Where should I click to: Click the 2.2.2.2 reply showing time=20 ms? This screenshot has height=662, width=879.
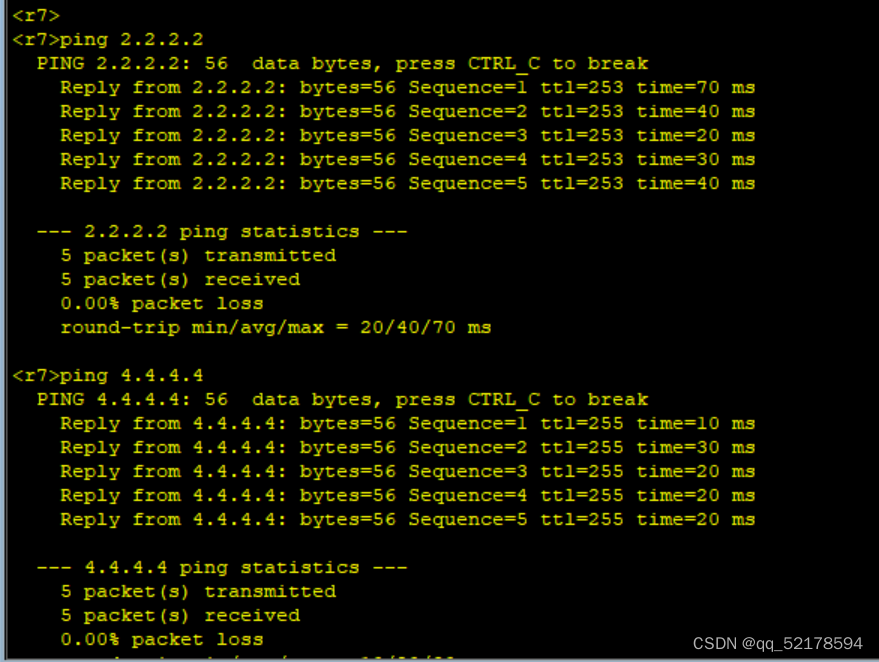407,136
